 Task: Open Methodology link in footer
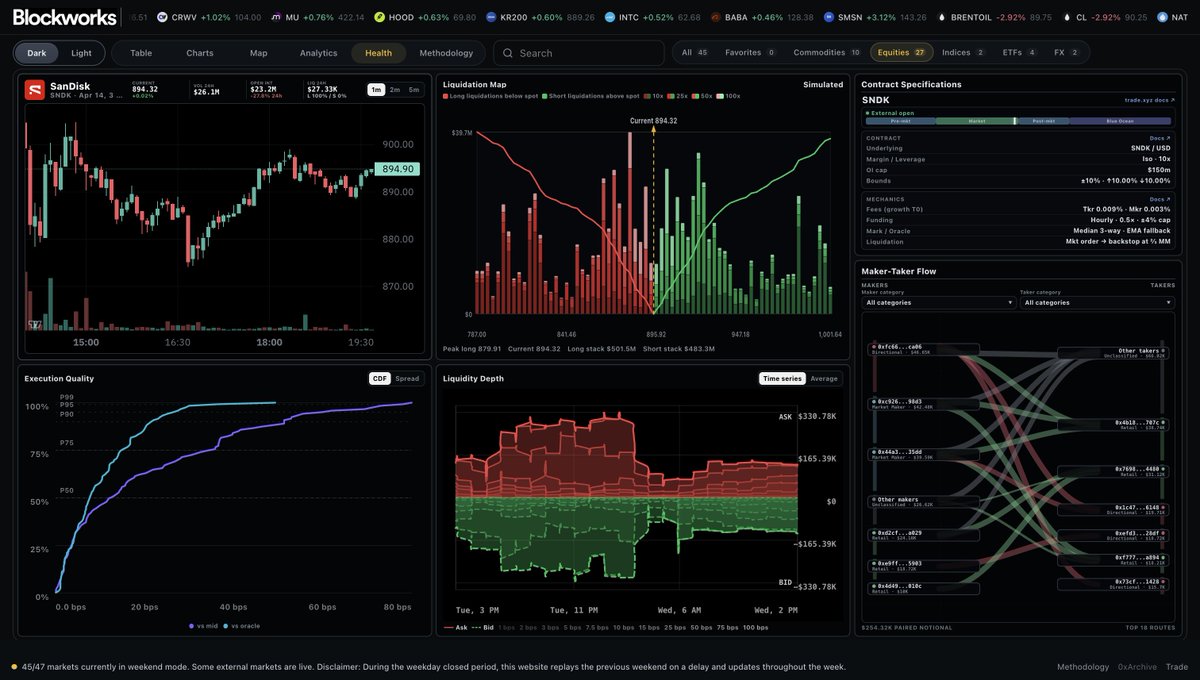pyautogui.click(x=1083, y=667)
